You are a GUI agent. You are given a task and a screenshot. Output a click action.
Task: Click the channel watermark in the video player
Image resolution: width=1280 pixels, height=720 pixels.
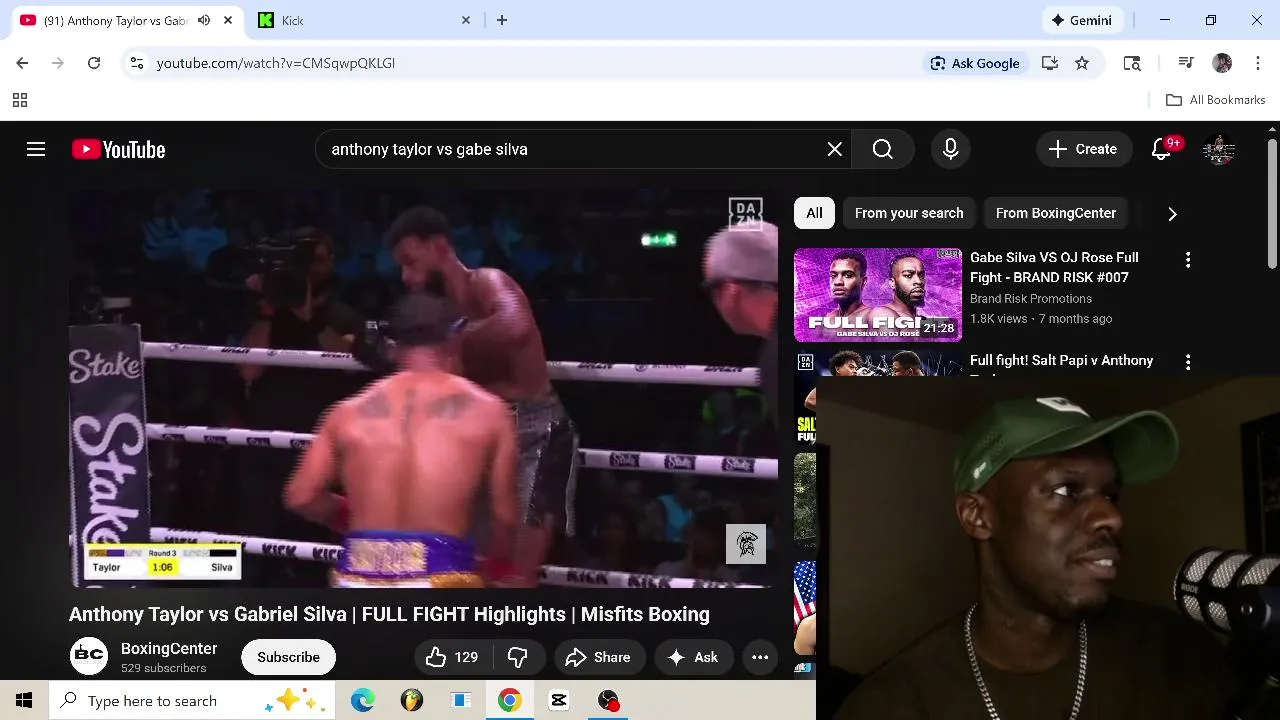coord(746,544)
